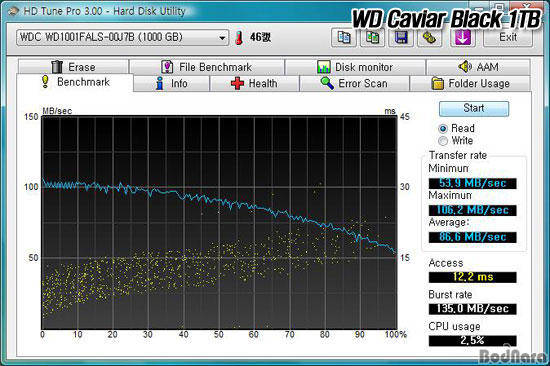Click the purple down-arrow minimize-to-tray icon

coord(463,37)
